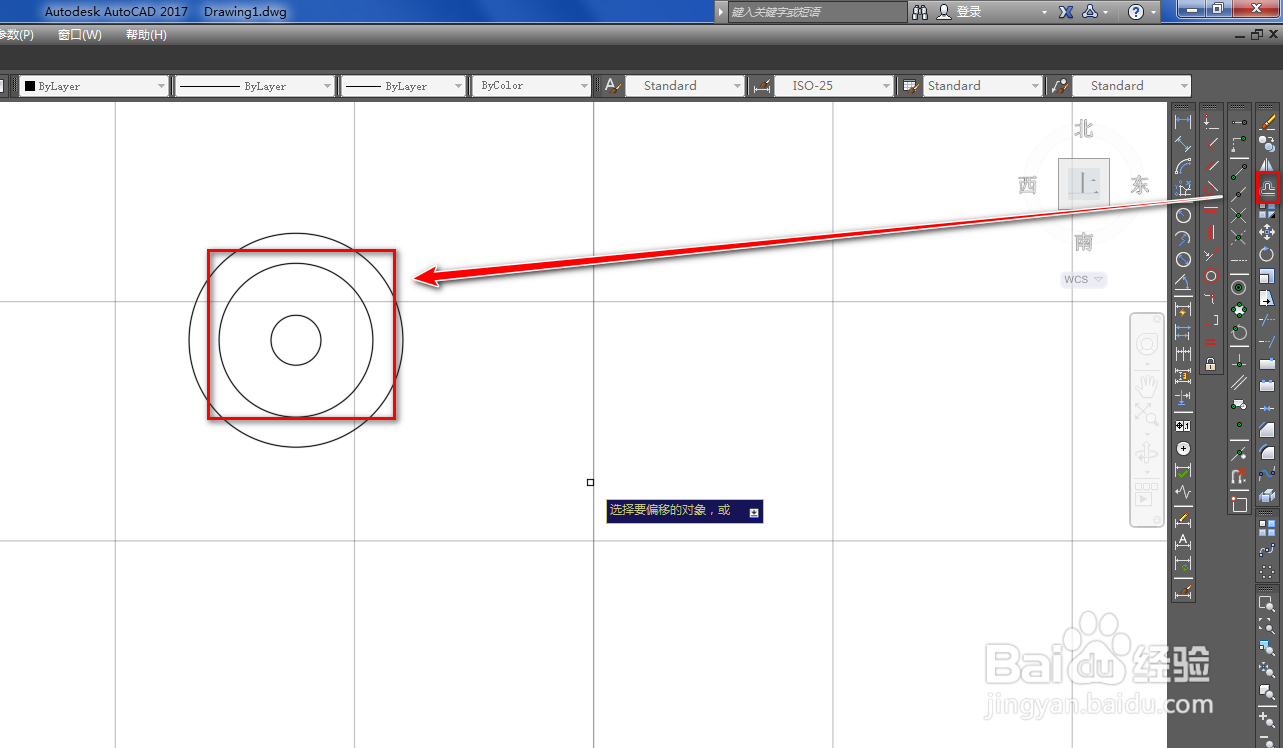This screenshot has width=1283, height=748.
Task: Select the Scale tool
Action: tap(1267, 276)
